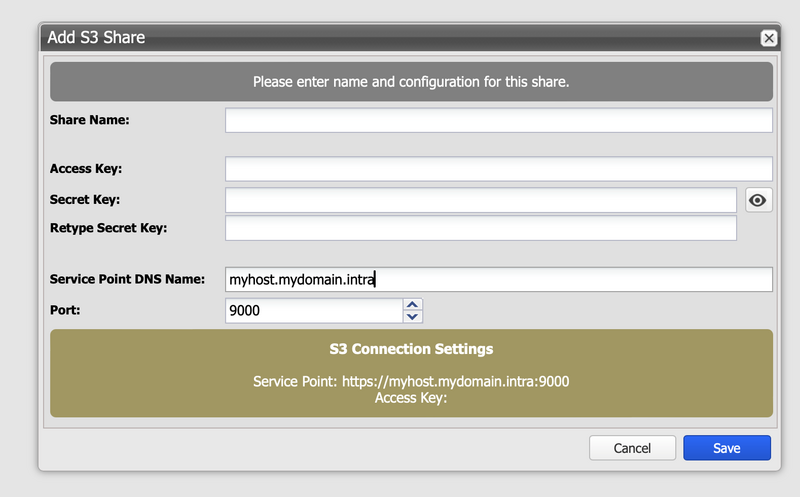800x497 pixels.
Task: Click the Access Key line in summary panel
Action: pos(410,397)
